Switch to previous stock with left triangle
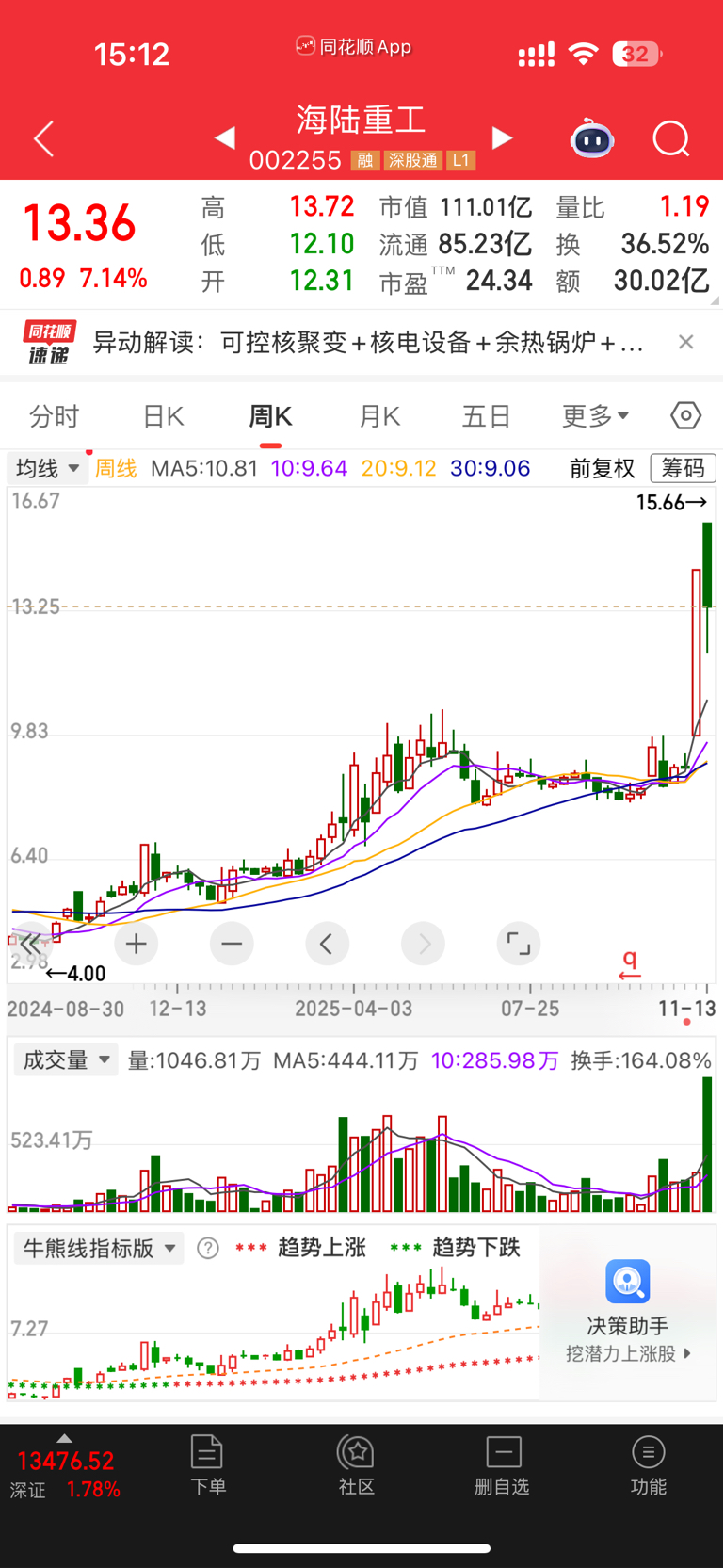Viewport: 724px width, 1568px height. coord(224,138)
